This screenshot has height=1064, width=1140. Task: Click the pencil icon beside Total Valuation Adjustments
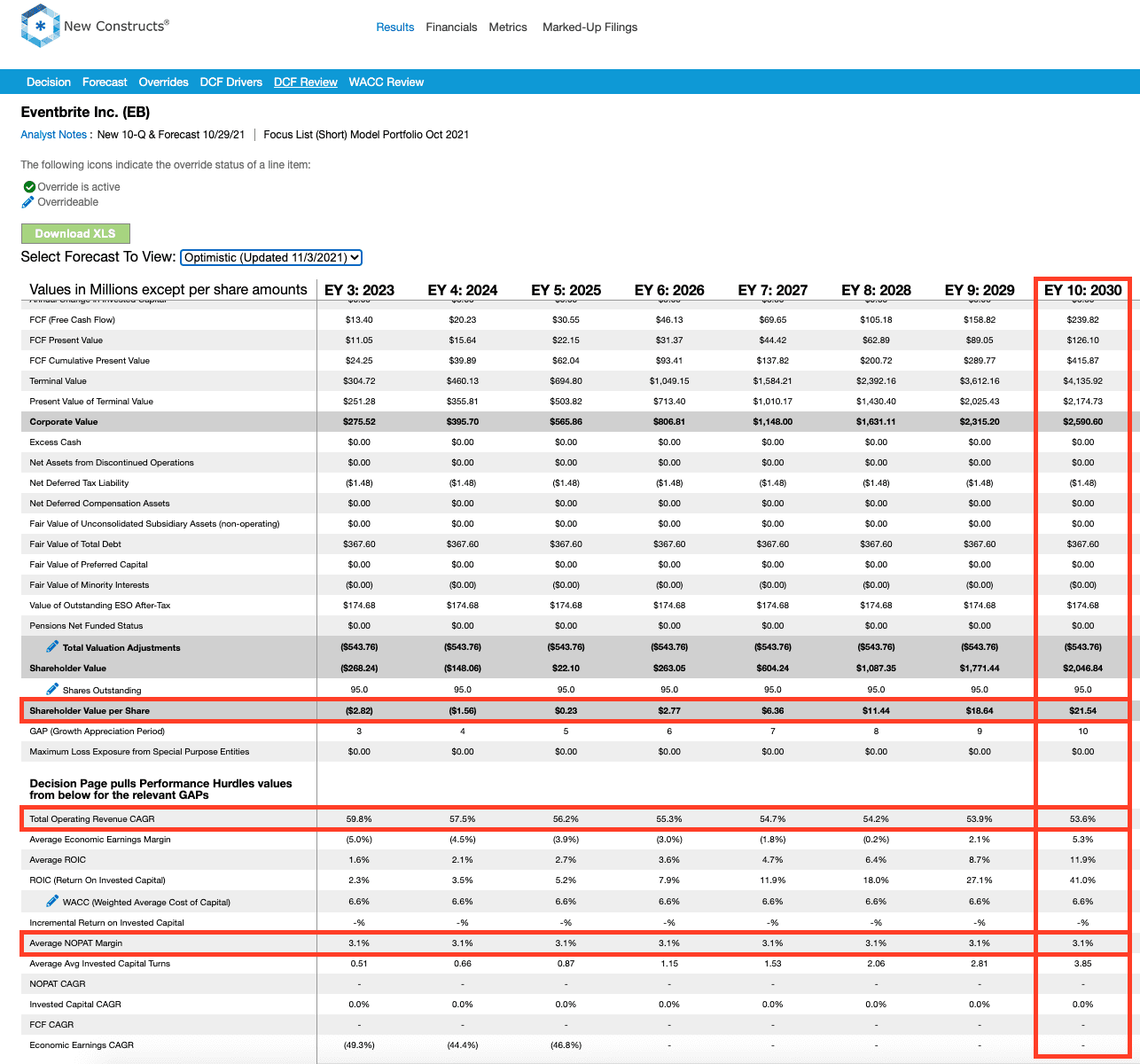click(x=53, y=647)
